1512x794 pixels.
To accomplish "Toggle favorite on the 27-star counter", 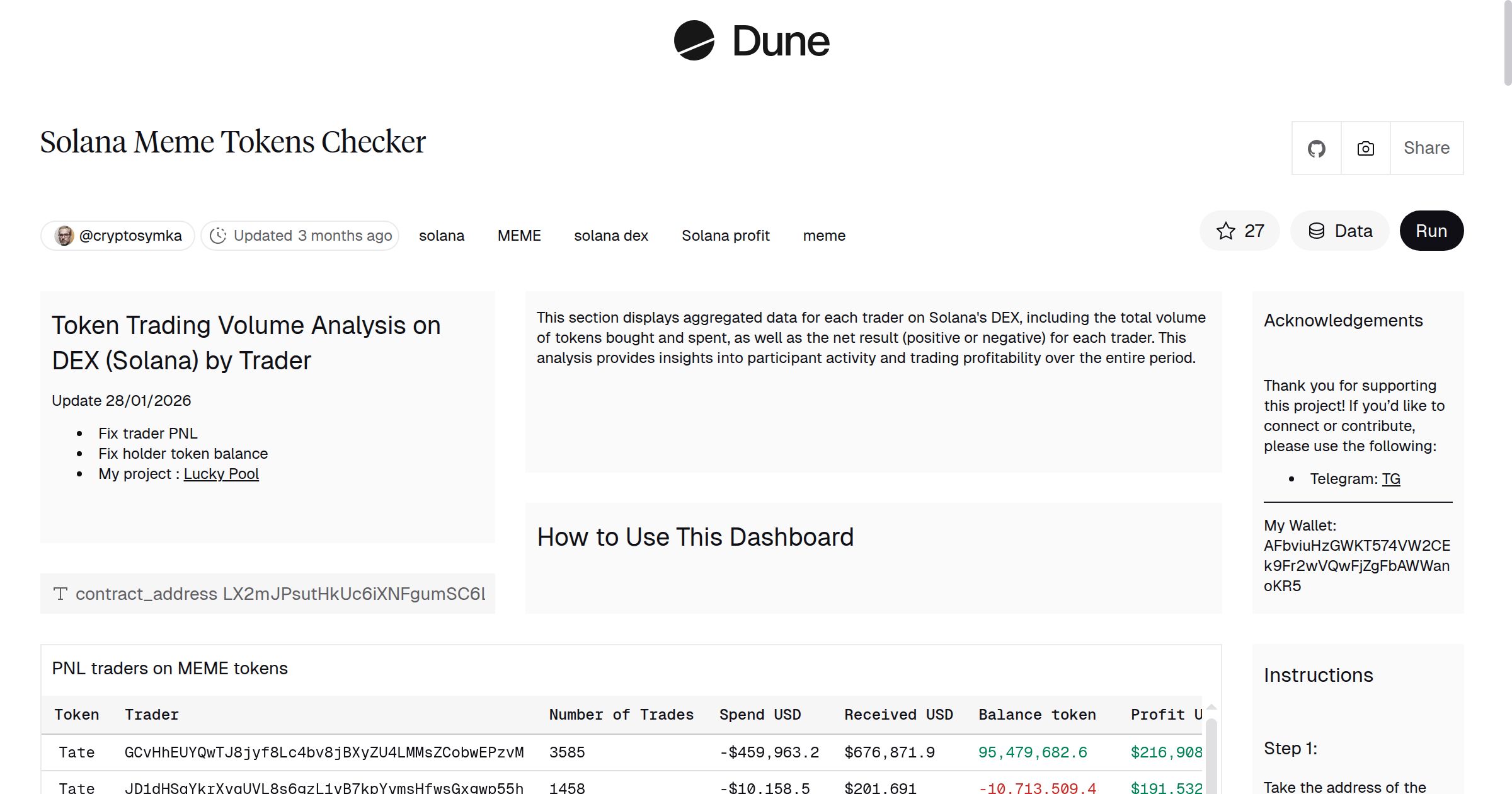I will [x=1239, y=231].
